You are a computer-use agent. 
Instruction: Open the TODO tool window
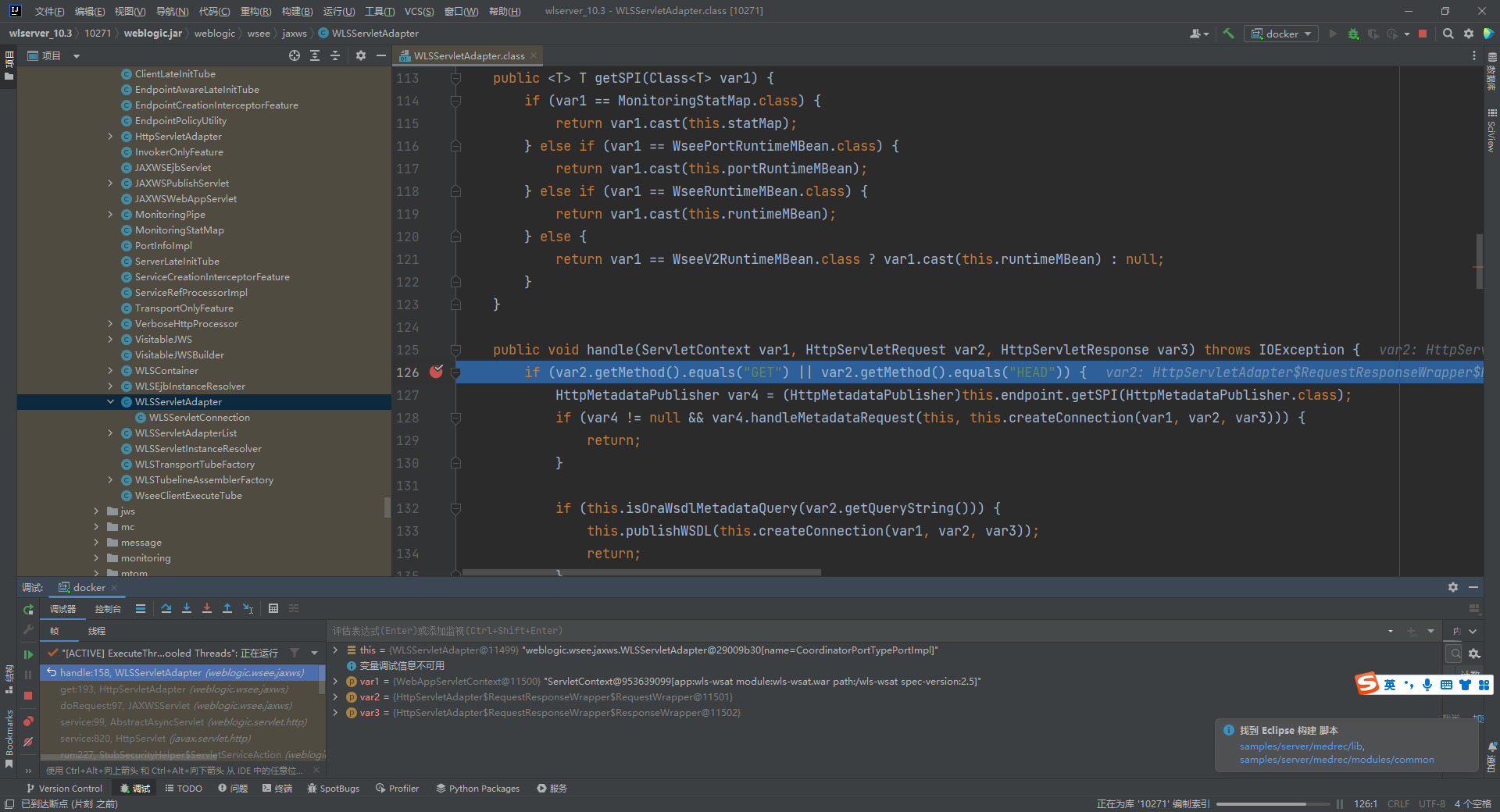(x=184, y=789)
